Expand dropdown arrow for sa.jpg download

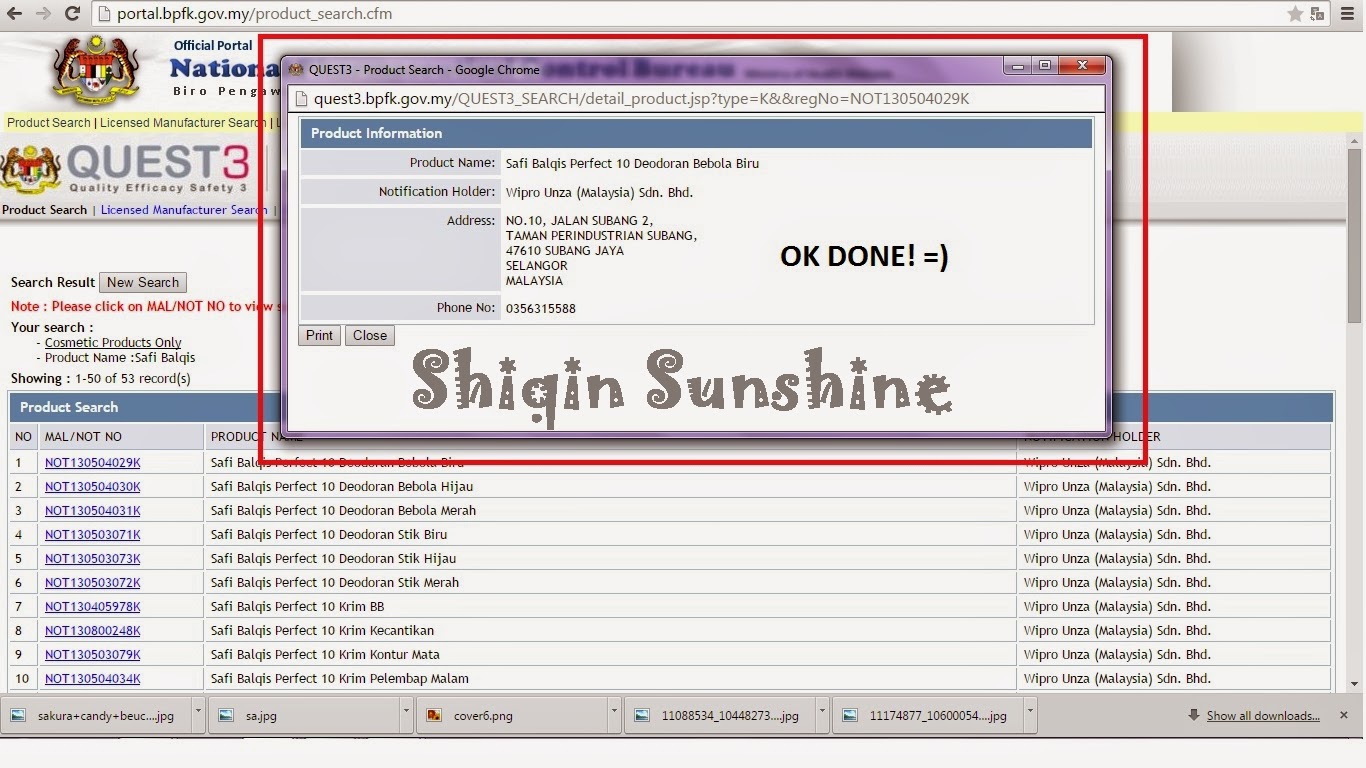tap(406, 716)
